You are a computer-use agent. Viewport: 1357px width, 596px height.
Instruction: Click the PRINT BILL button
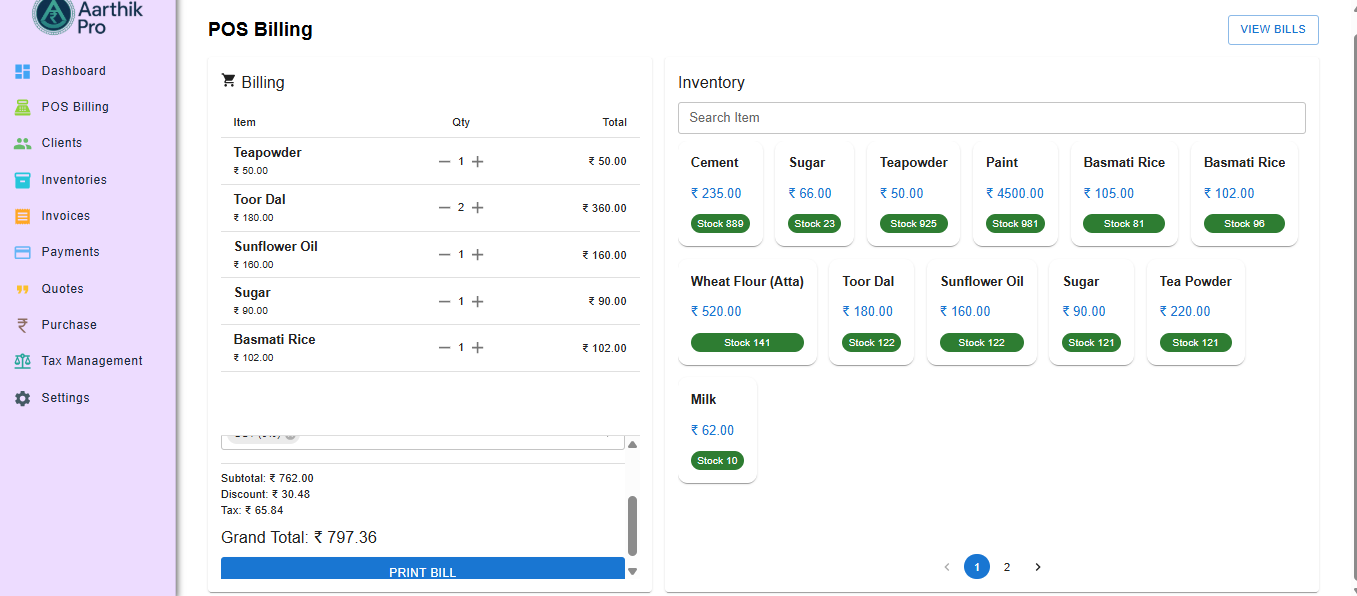point(422,568)
